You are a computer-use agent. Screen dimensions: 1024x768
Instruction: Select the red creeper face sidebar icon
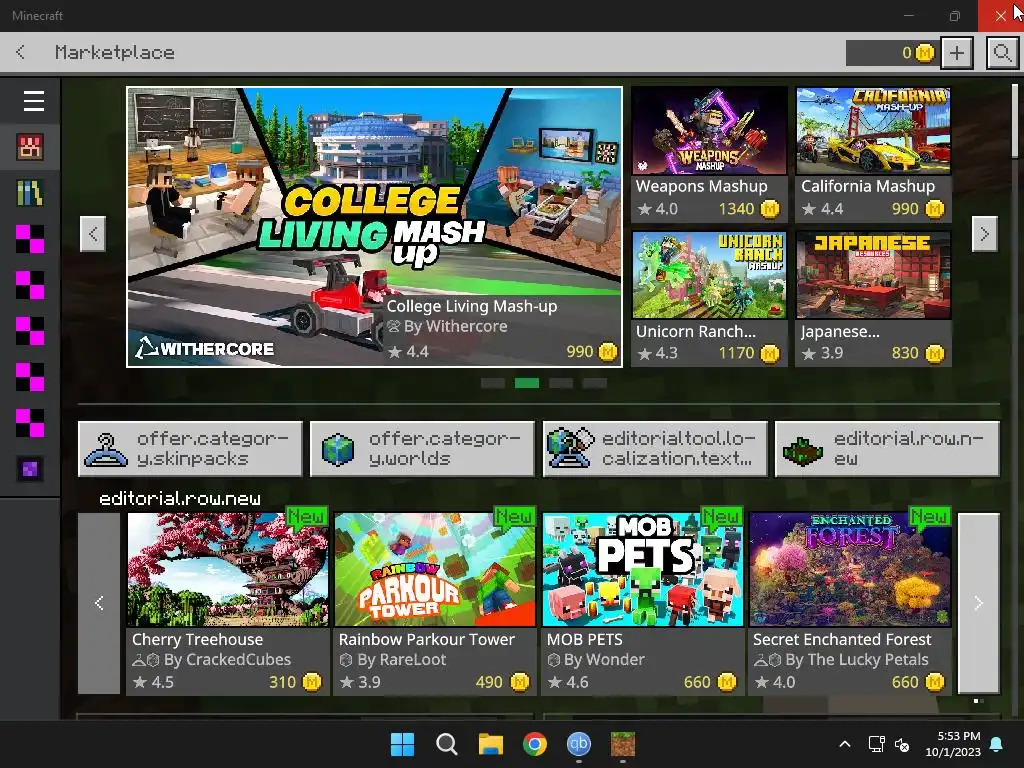pyautogui.click(x=30, y=147)
